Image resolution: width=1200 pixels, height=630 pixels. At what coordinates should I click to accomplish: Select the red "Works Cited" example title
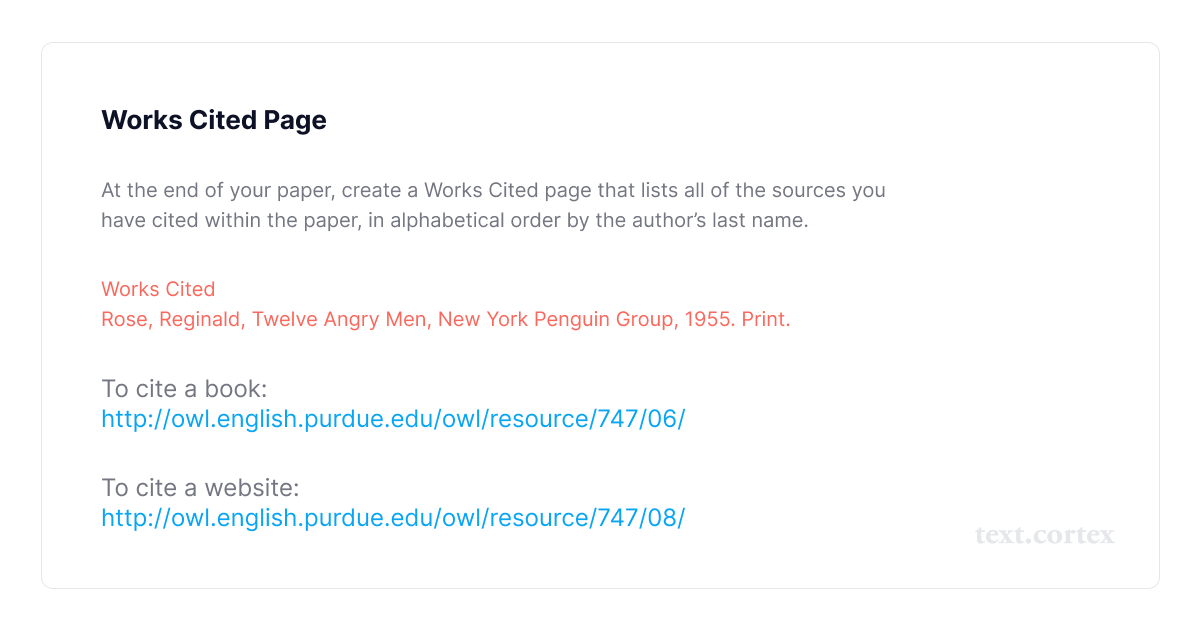[158, 289]
